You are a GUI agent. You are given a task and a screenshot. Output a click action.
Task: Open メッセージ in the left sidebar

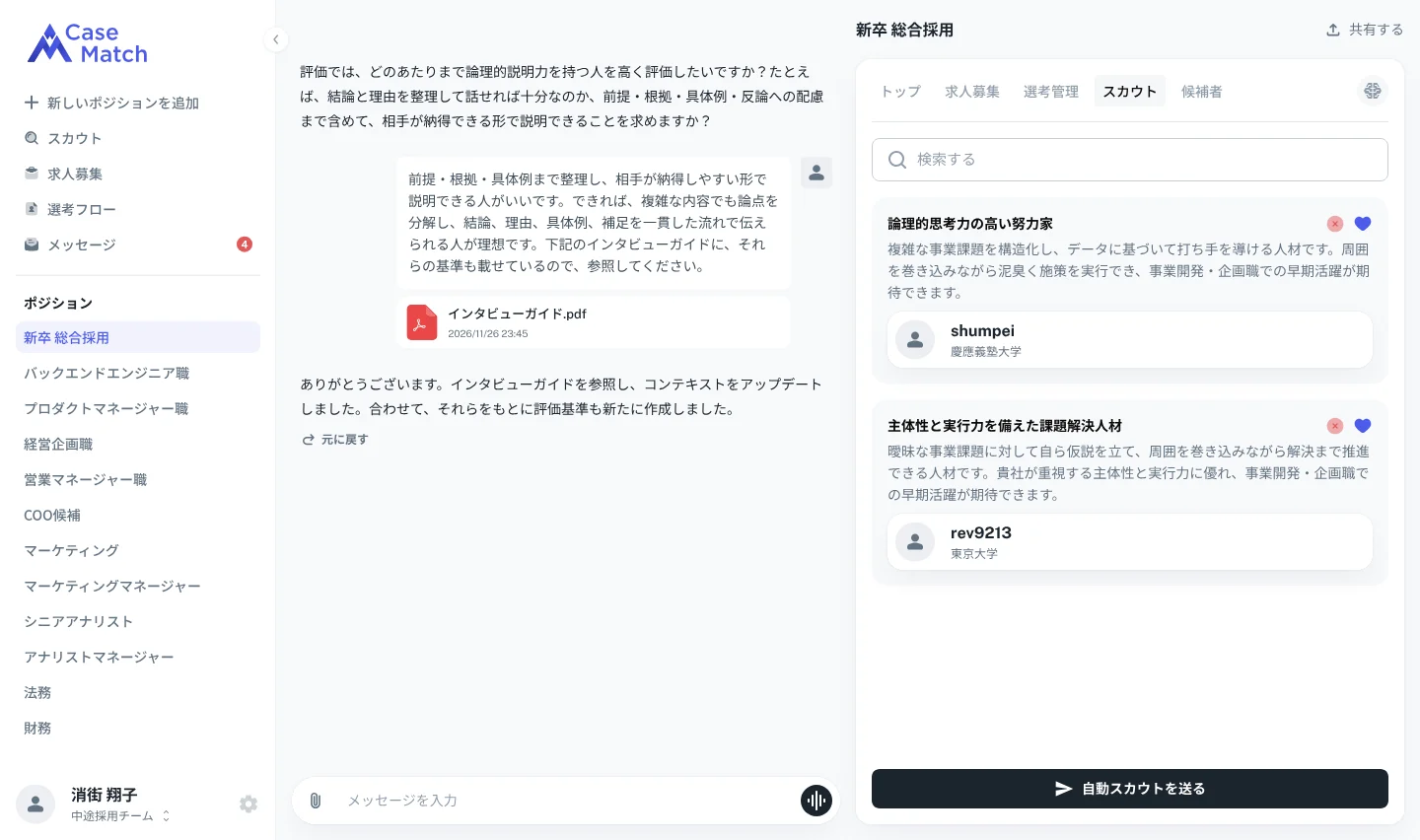click(x=138, y=245)
